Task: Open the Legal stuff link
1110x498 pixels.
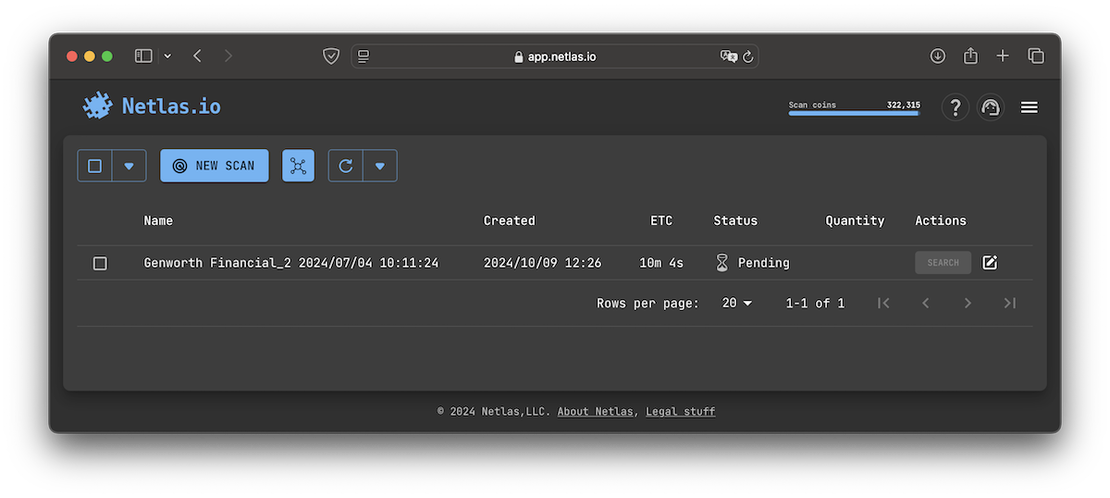Action: tap(680, 411)
